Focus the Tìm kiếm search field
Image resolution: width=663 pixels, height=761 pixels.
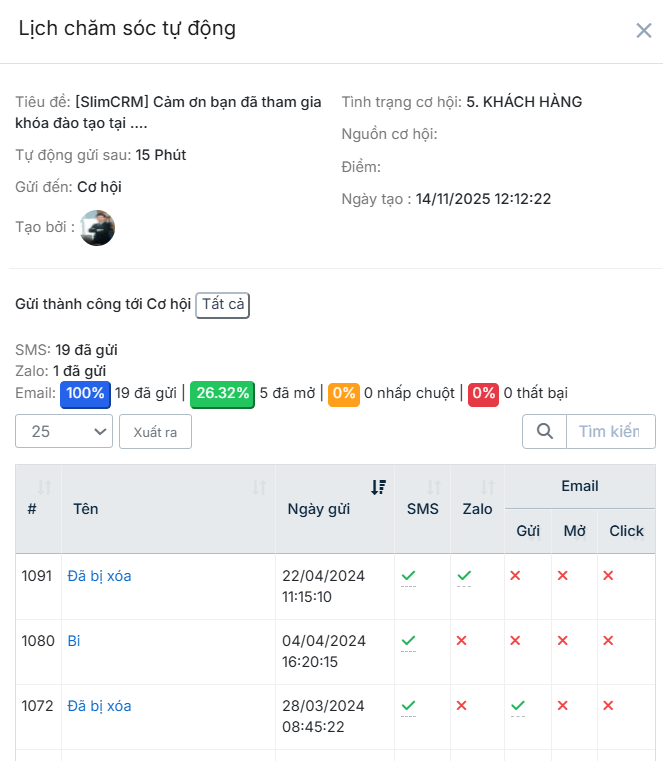click(x=610, y=431)
